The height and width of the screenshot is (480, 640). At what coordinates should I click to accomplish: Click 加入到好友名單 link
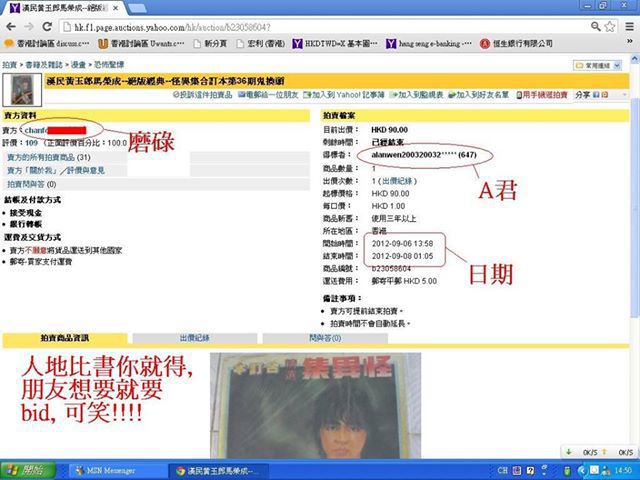point(478,95)
